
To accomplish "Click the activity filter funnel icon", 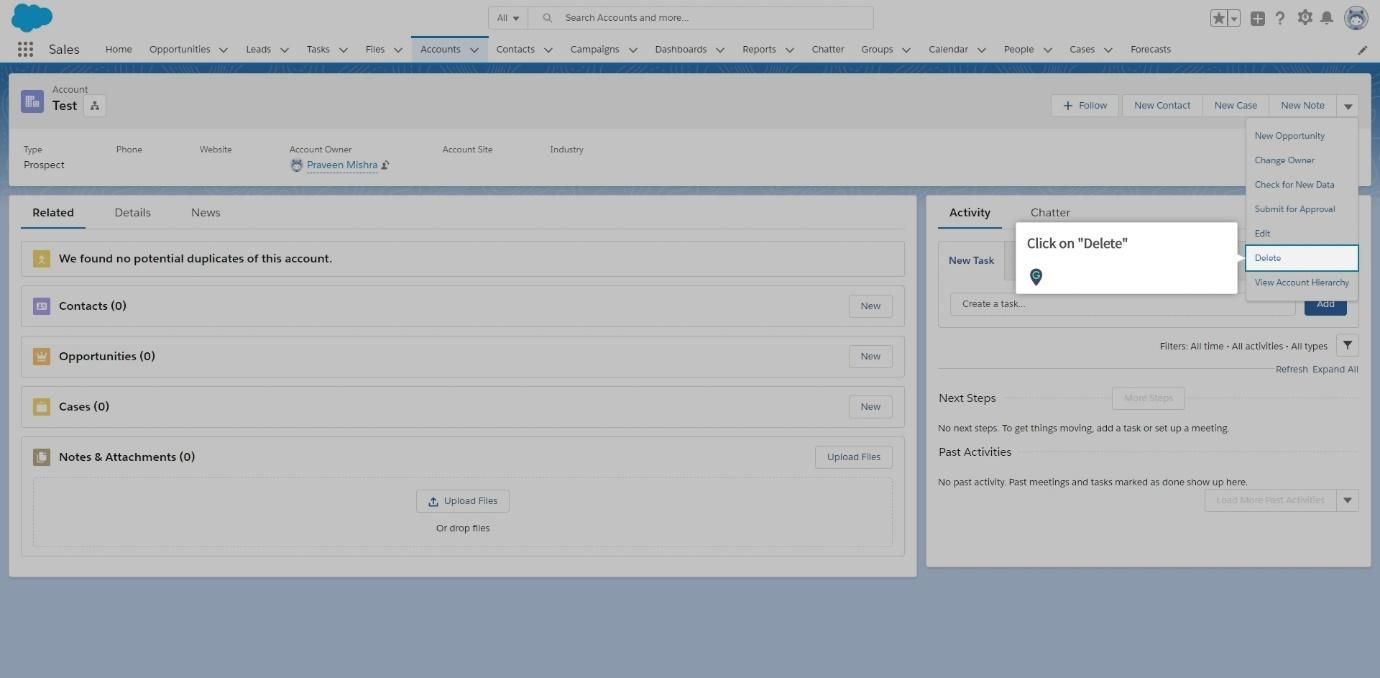I will [x=1347, y=345].
